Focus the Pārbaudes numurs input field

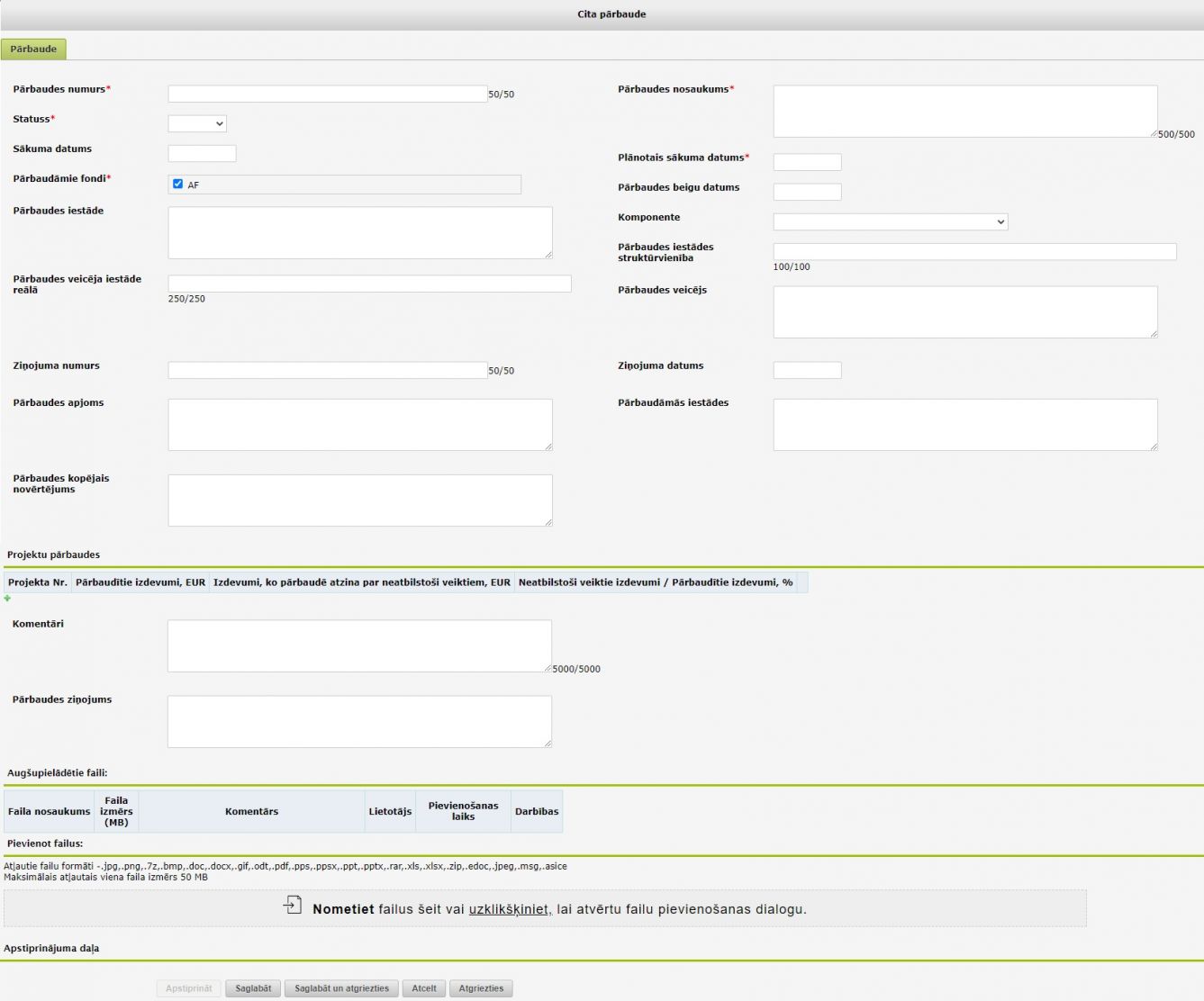tap(328, 94)
